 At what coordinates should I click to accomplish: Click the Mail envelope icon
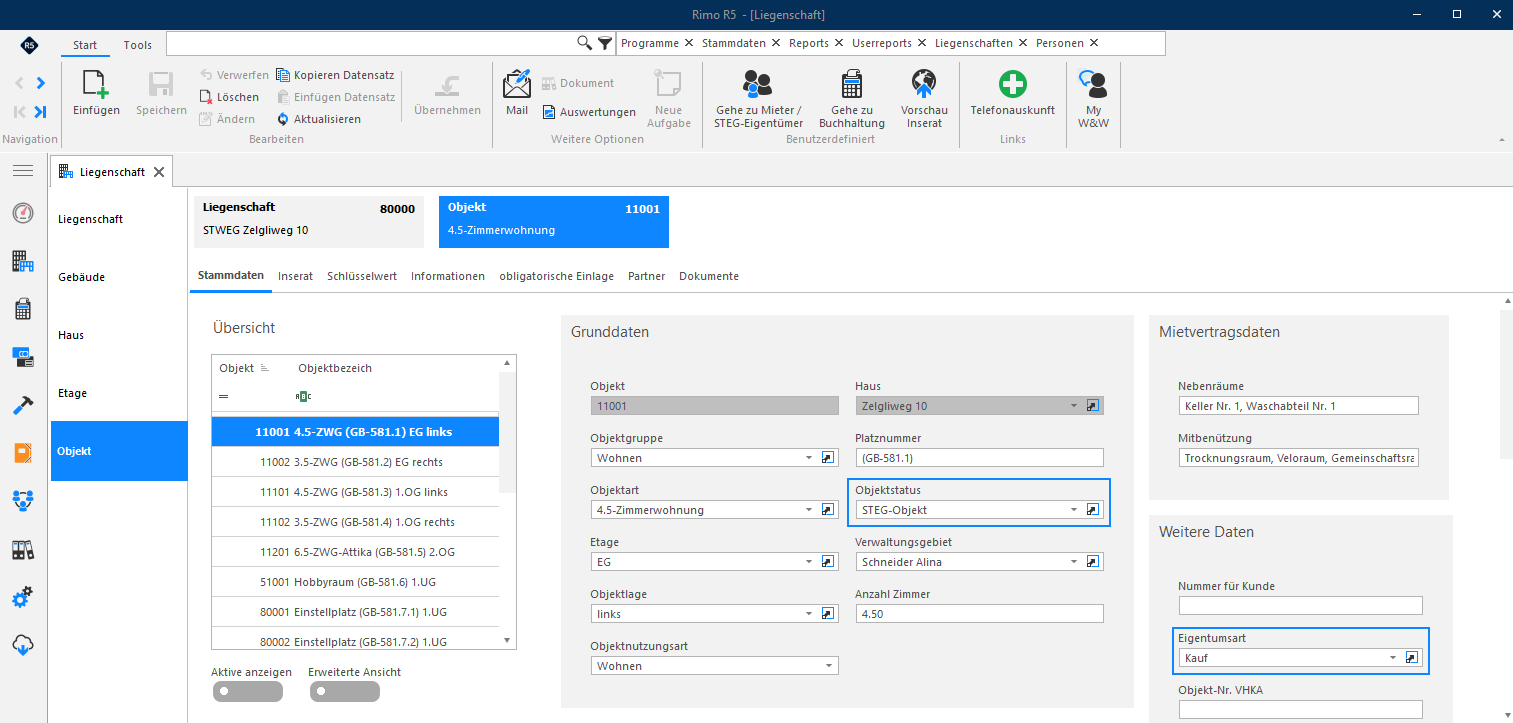(517, 83)
